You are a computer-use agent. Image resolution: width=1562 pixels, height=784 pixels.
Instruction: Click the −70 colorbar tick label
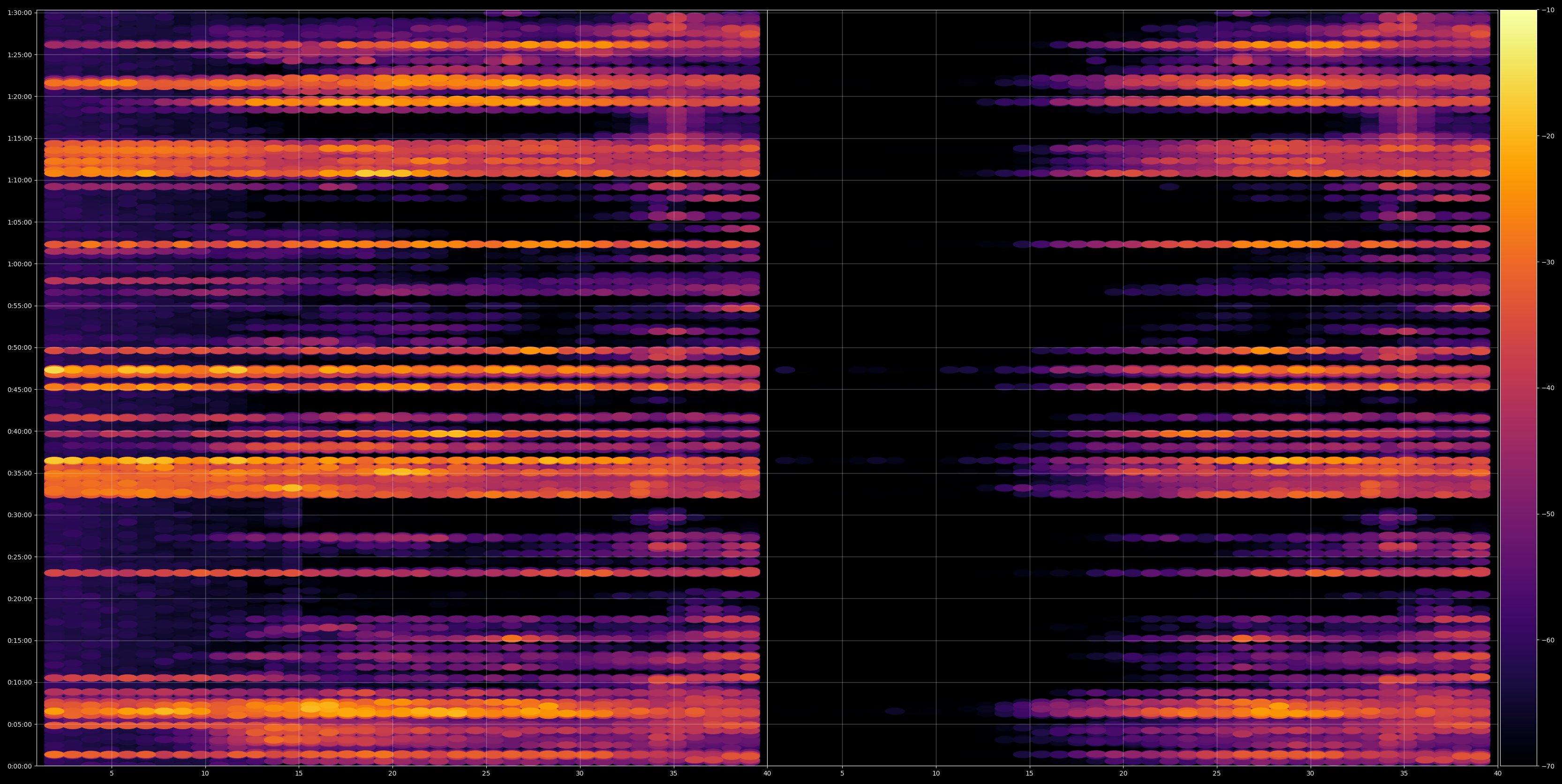(1547, 766)
